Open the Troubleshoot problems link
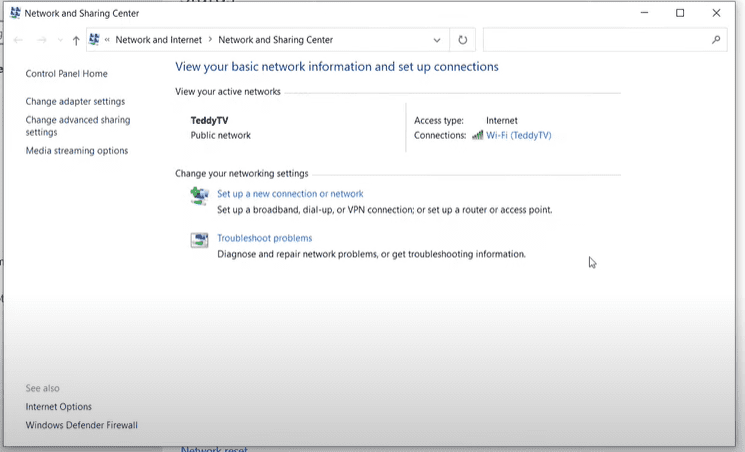This screenshot has height=452, width=745. [x=264, y=238]
